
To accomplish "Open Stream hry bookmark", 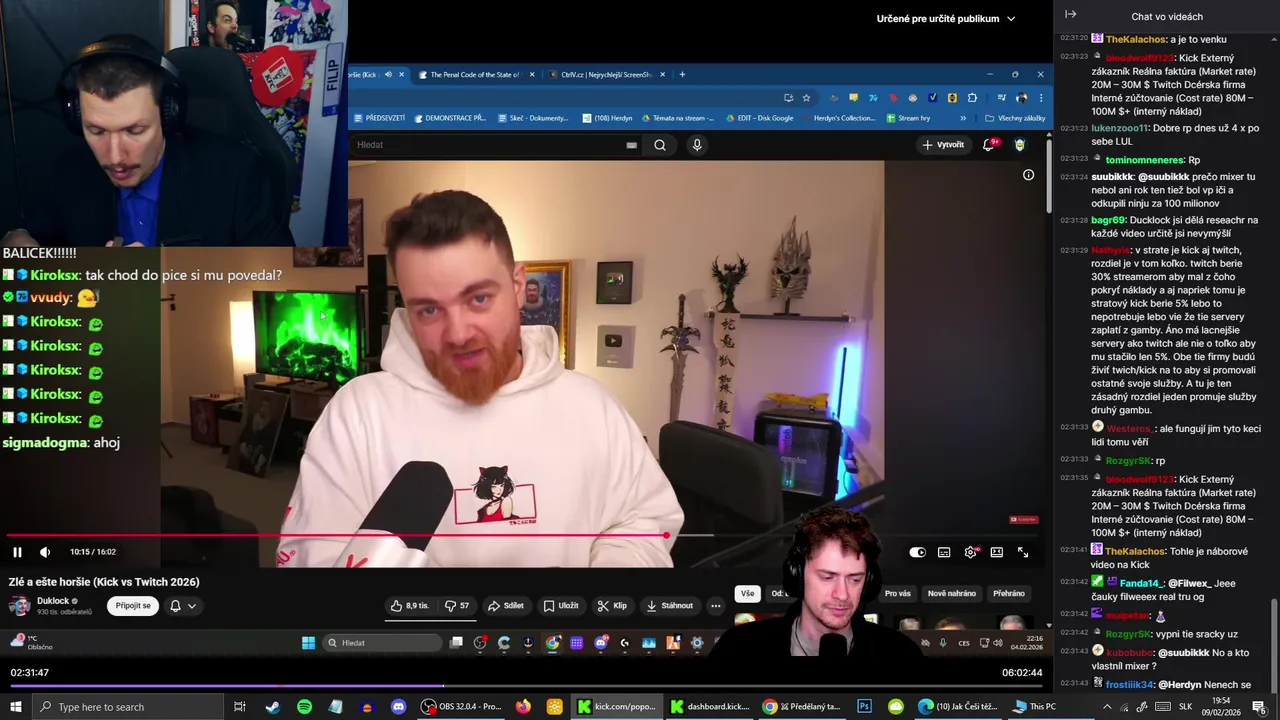I will click(908, 118).
